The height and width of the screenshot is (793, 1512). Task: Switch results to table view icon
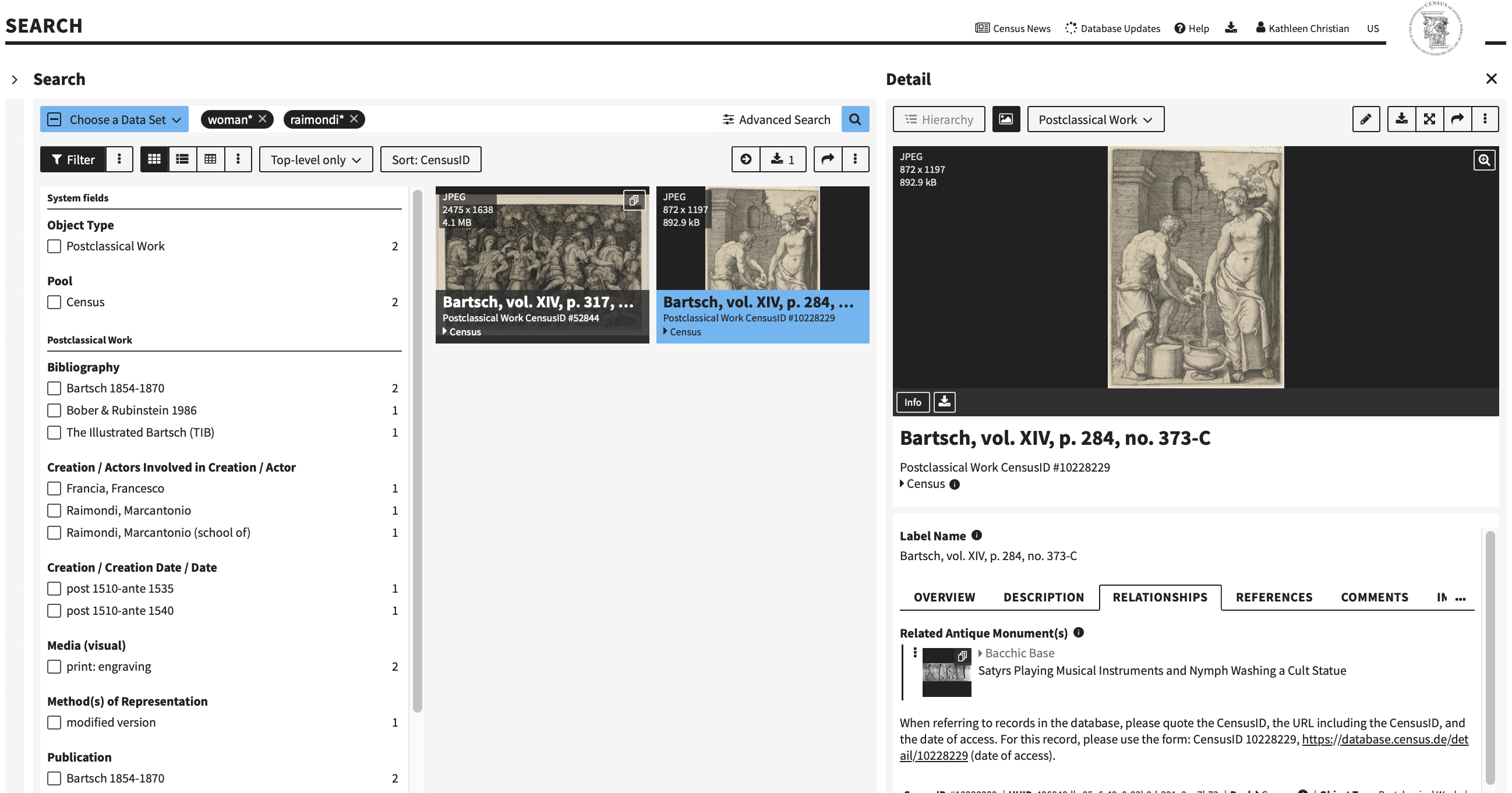point(210,160)
